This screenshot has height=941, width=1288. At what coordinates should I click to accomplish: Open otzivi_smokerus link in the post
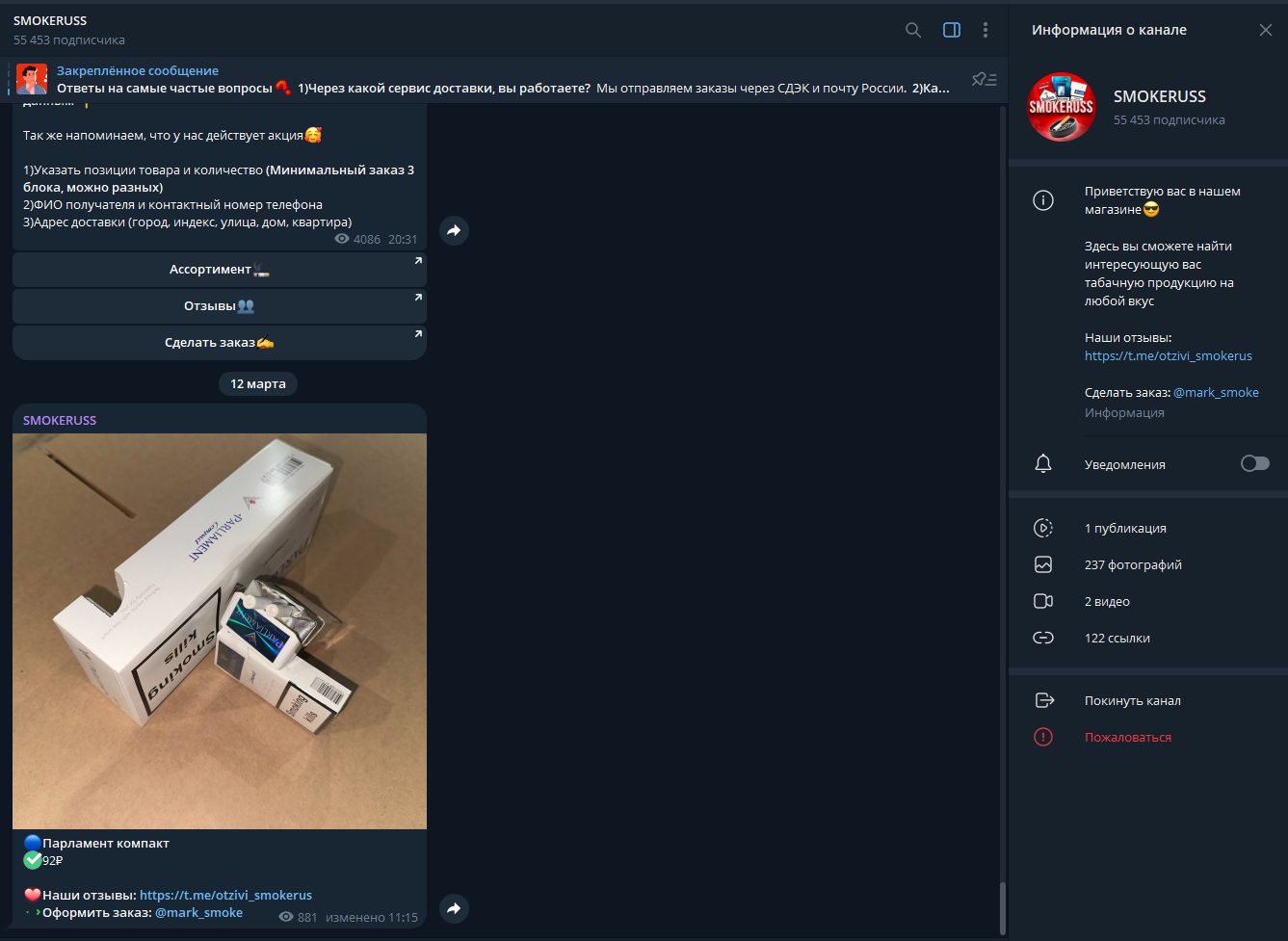tap(225, 895)
